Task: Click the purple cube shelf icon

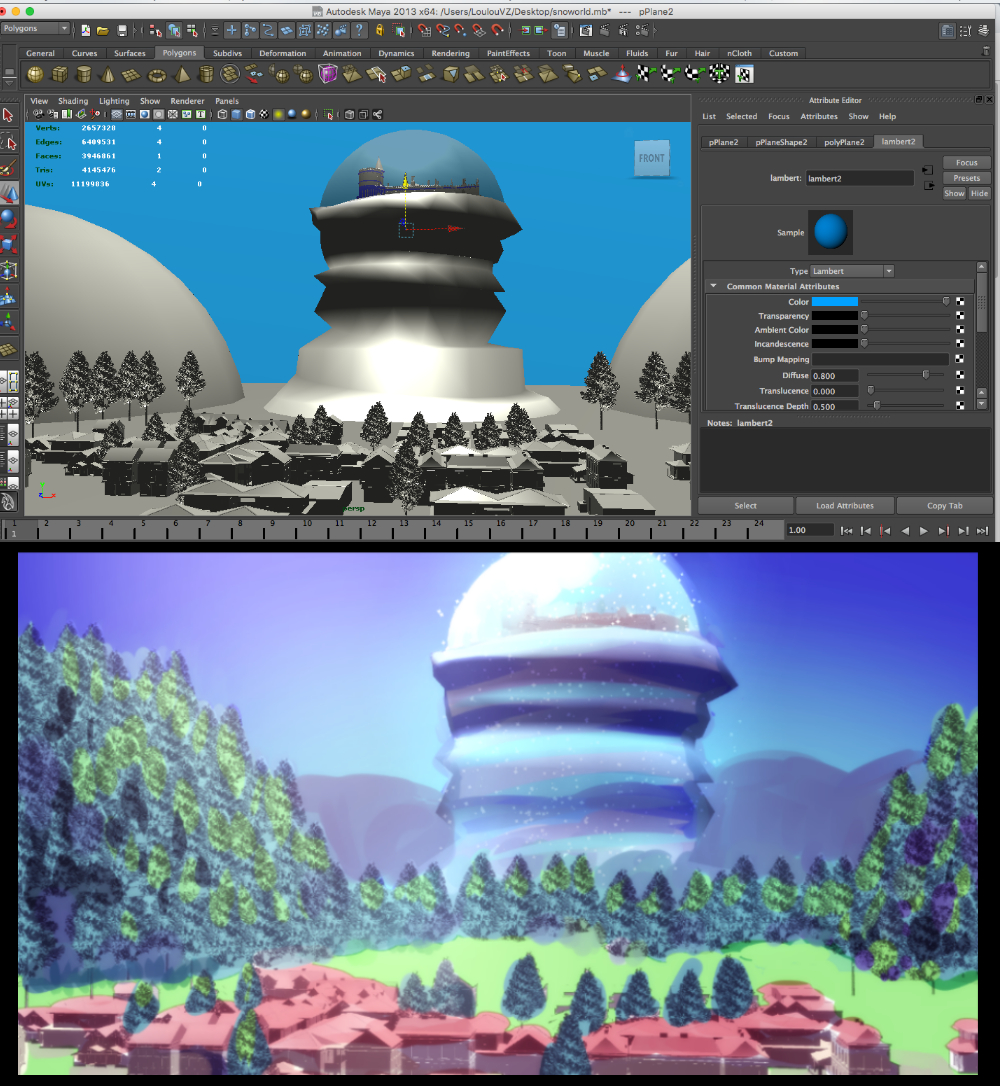Action: click(x=327, y=74)
